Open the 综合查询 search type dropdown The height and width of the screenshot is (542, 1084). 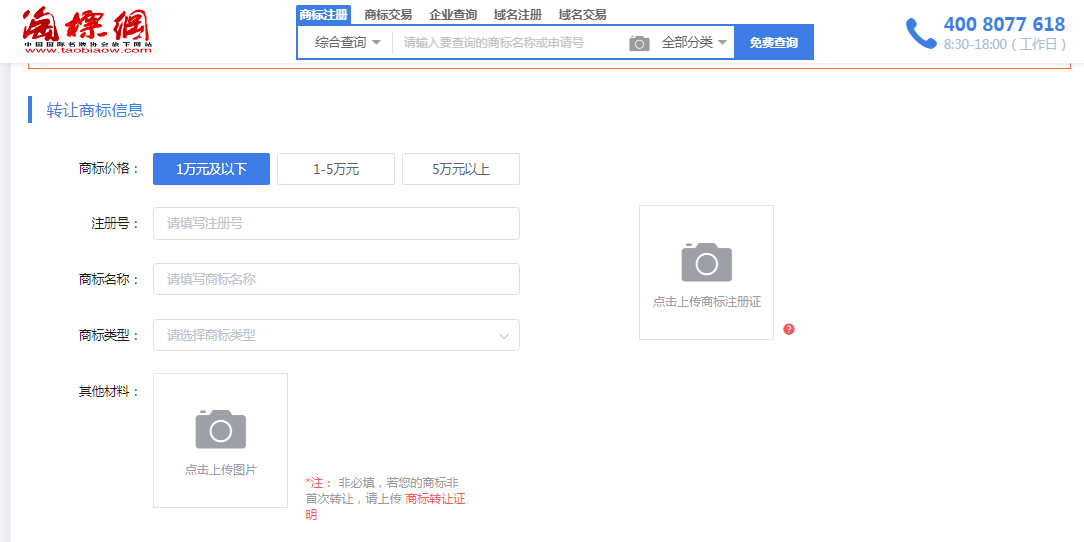[347, 42]
